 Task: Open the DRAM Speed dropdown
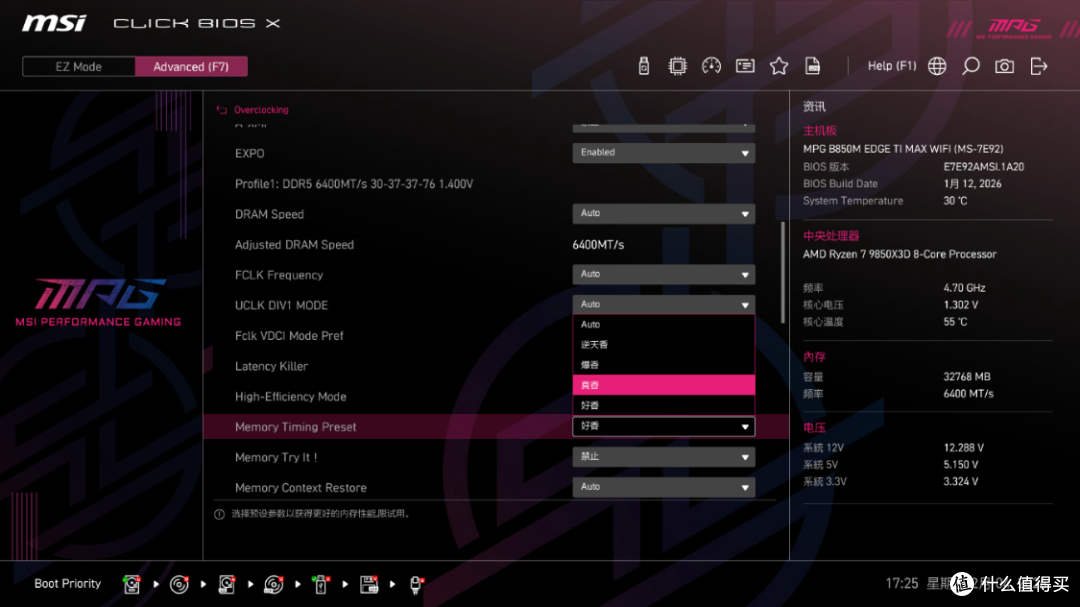[663, 214]
